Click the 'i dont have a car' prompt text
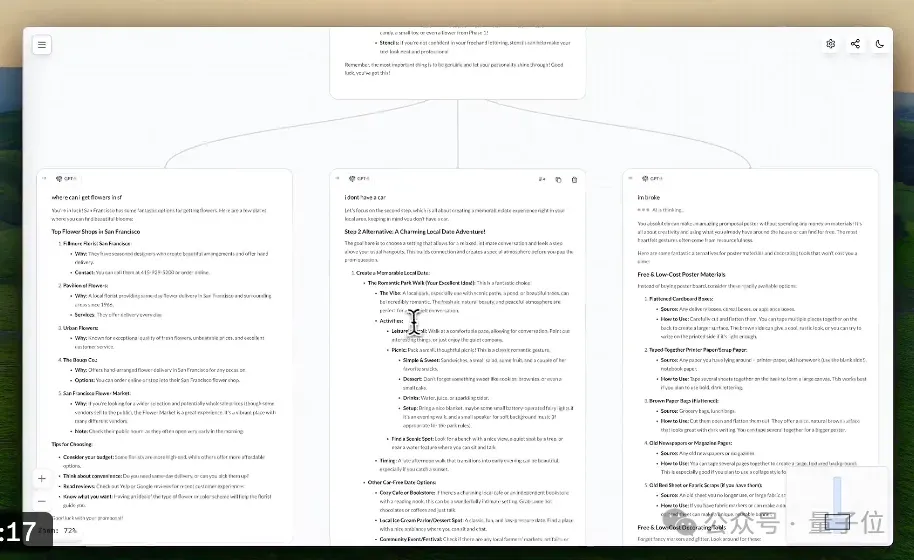 [365, 198]
